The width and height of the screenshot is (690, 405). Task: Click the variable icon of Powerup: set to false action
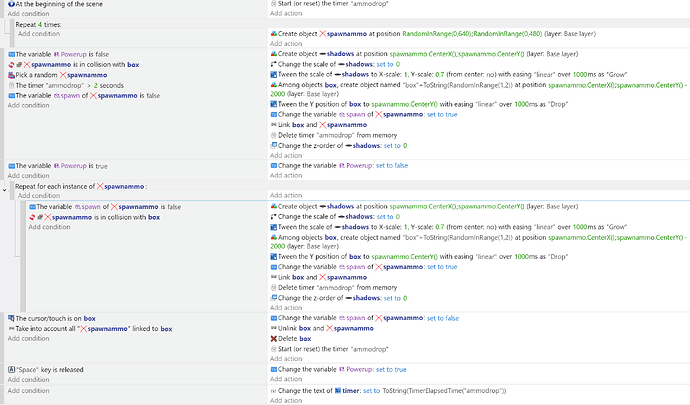pos(274,166)
